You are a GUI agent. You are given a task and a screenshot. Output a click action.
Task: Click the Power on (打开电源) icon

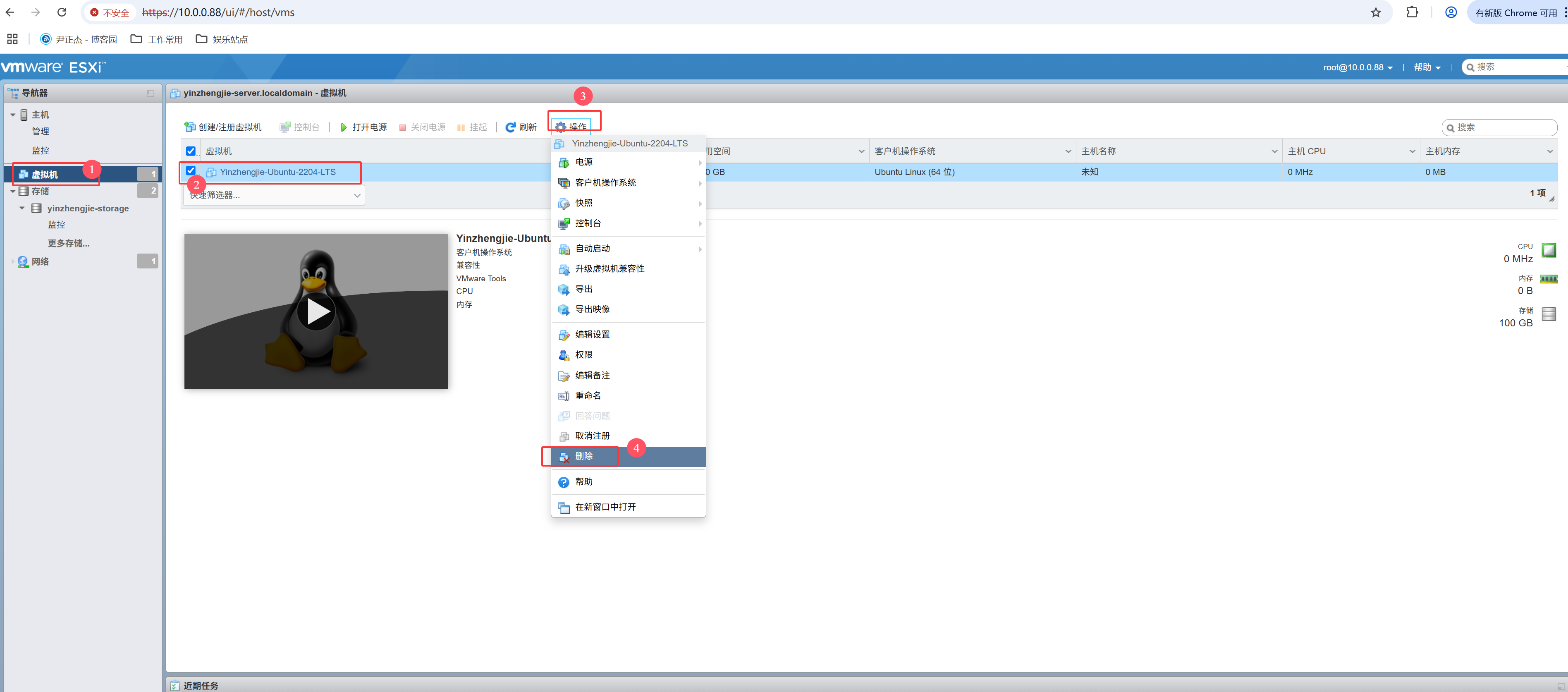343,127
